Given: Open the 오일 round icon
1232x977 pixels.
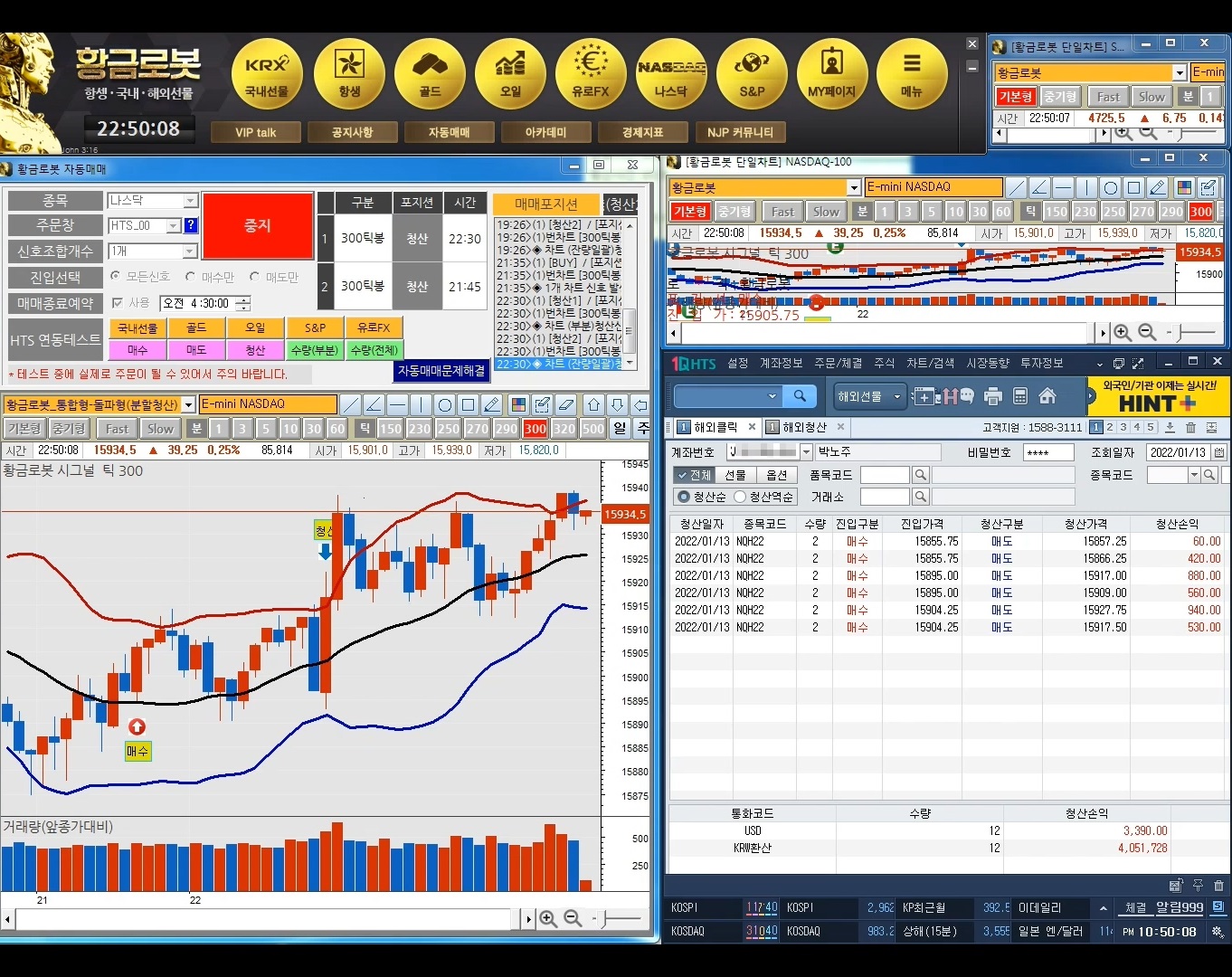Looking at the screenshot, I should pos(510,74).
